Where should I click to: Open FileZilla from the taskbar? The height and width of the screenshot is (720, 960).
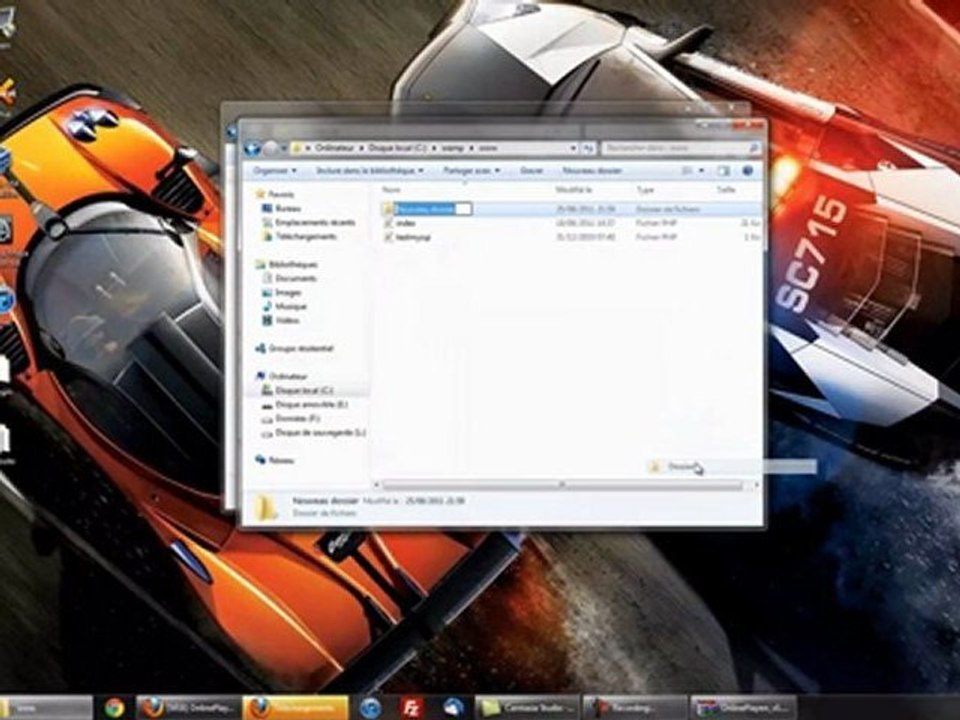(411, 708)
